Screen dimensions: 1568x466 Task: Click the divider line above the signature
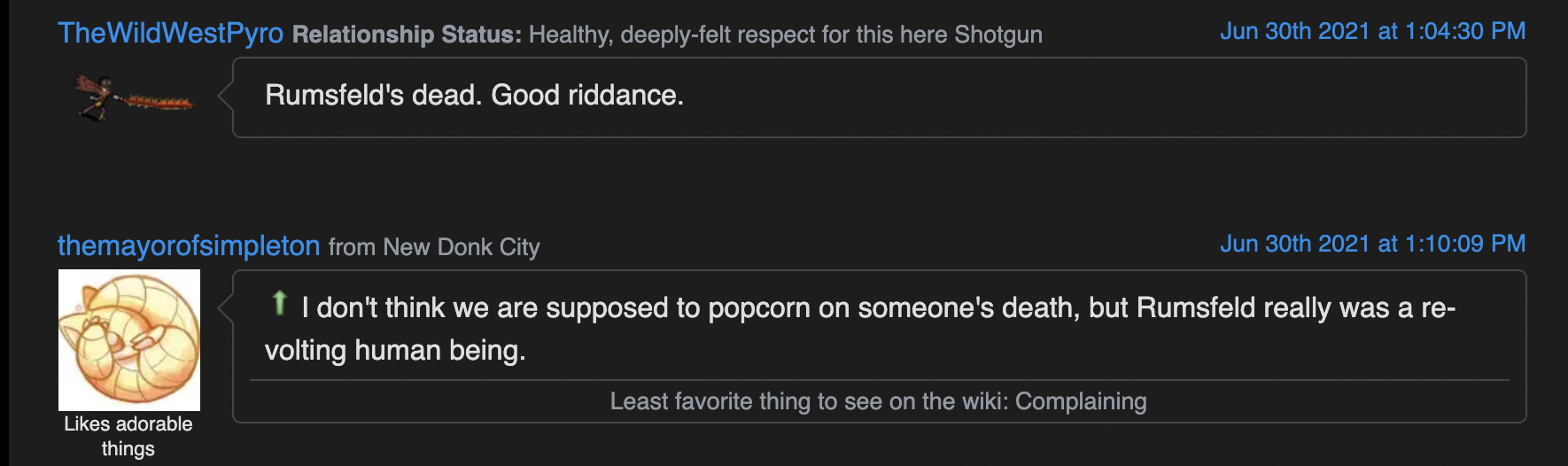coord(879,380)
